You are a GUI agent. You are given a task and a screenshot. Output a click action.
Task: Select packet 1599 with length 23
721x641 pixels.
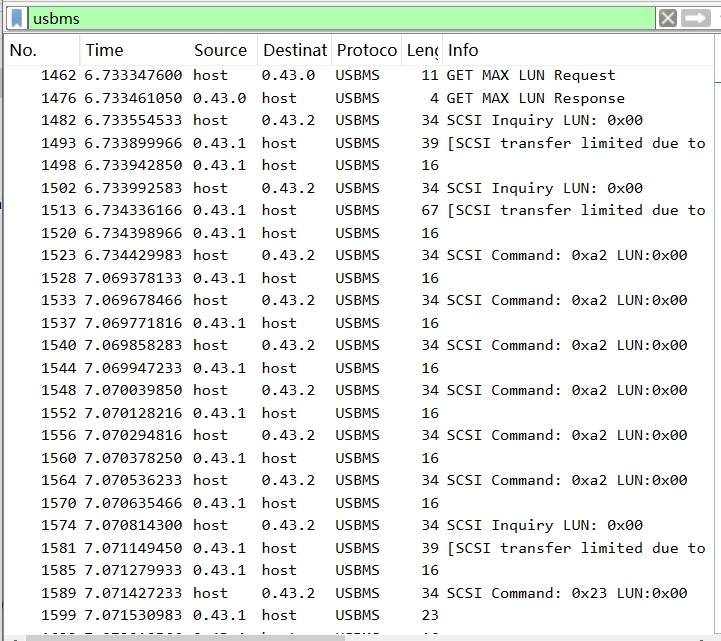coord(360,615)
